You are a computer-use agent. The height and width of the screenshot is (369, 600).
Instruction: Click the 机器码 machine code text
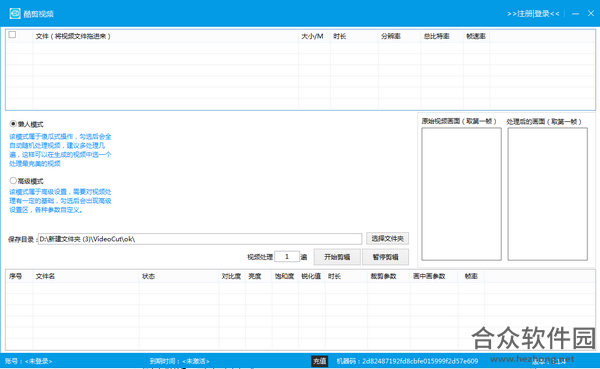[407, 361]
